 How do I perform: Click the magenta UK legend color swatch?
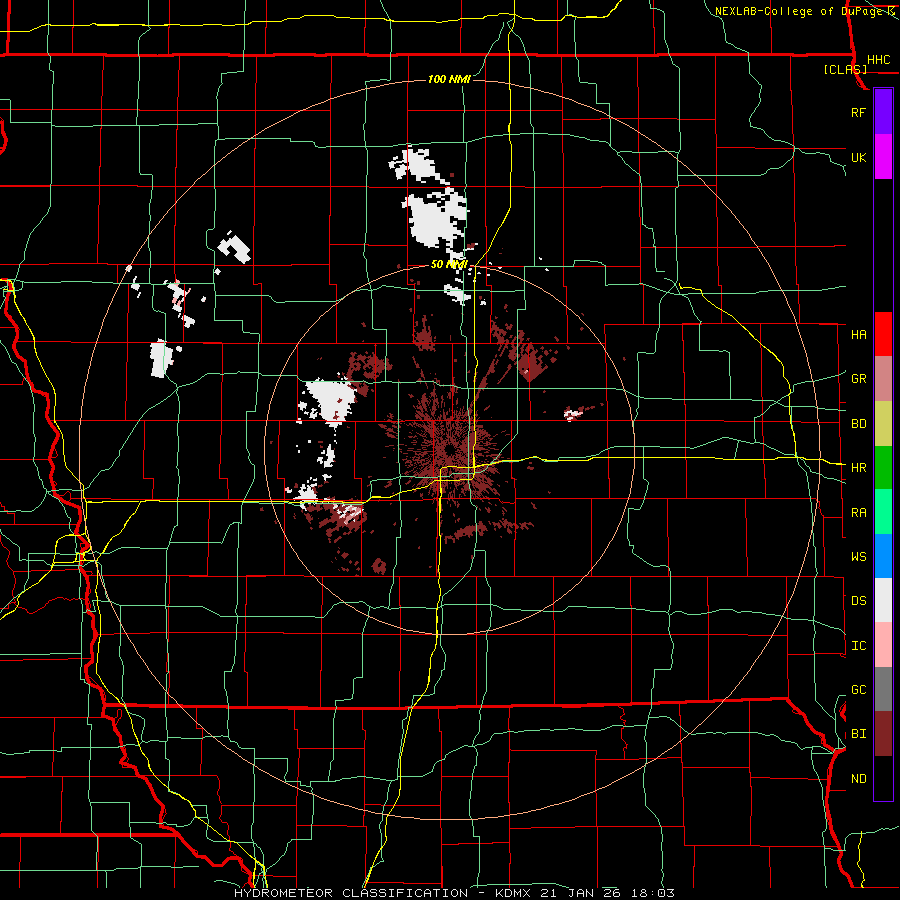(883, 157)
